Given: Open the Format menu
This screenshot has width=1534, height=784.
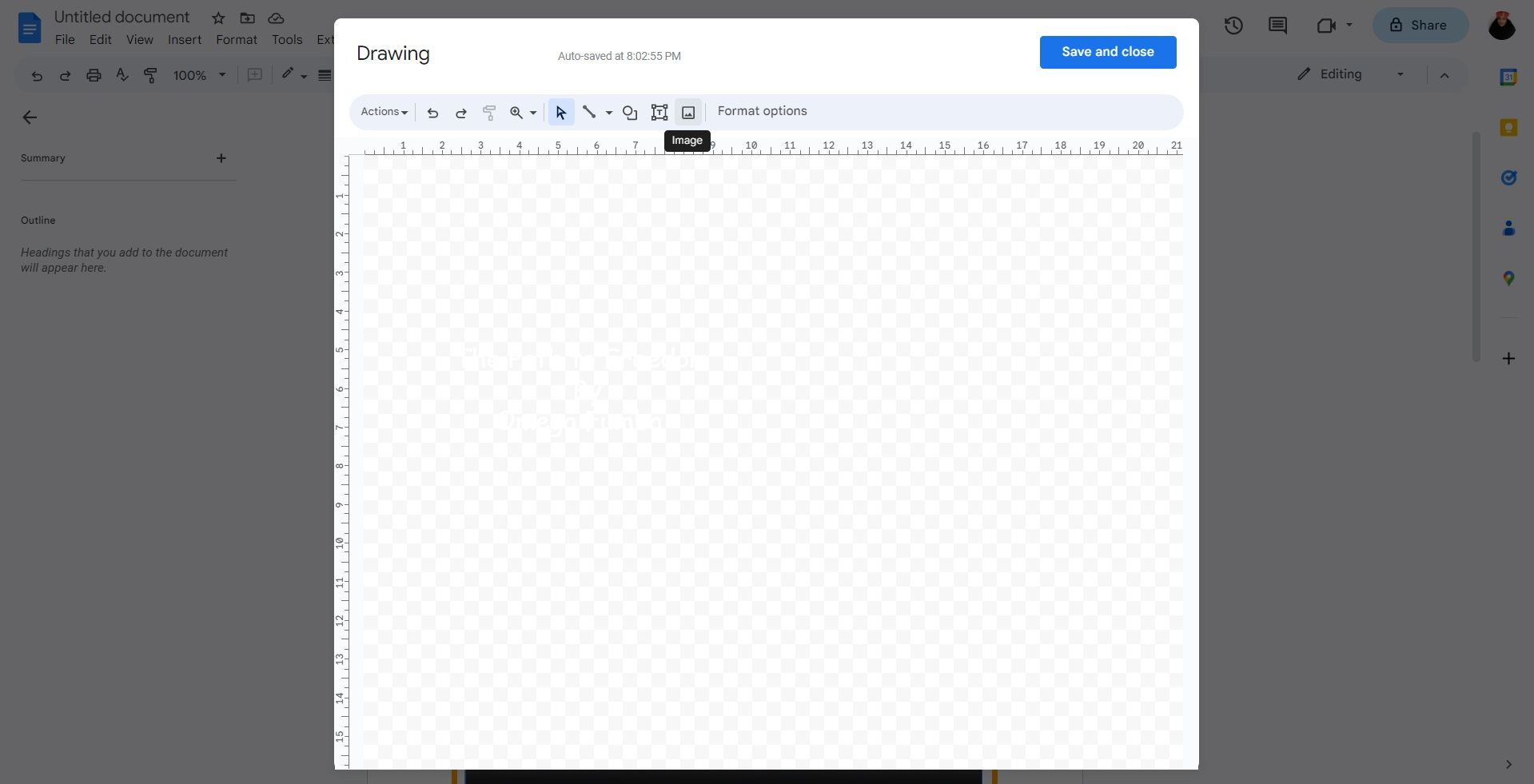Looking at the screenshot, I should tap(236, 39).
